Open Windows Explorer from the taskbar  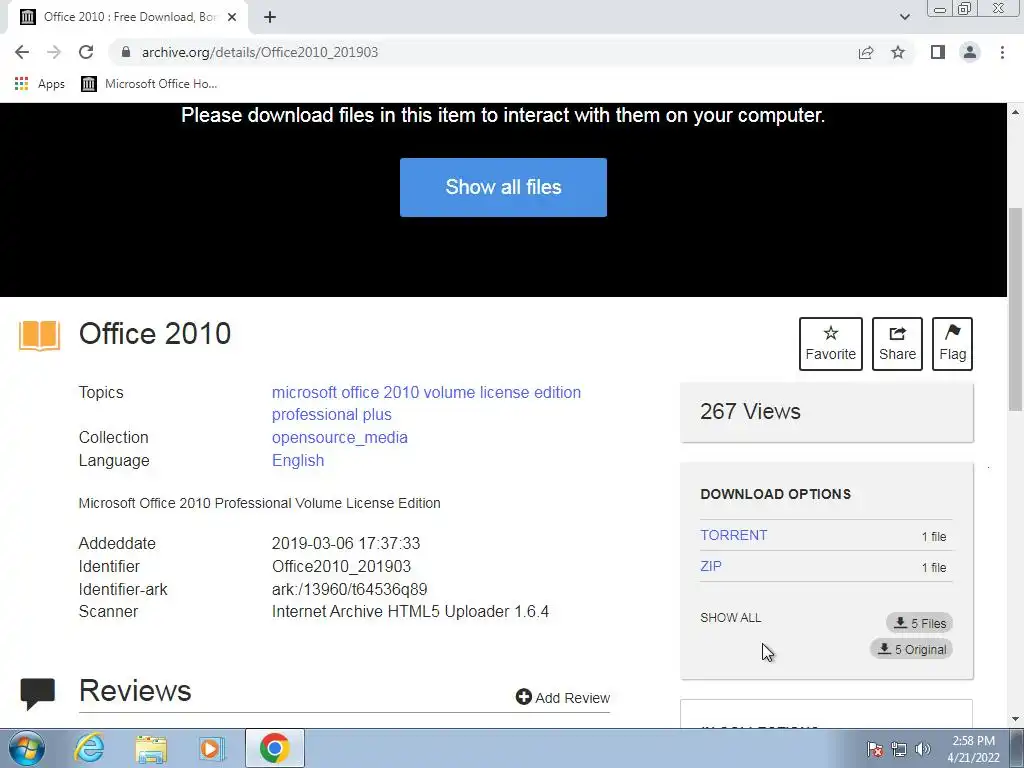coord(151,749)
